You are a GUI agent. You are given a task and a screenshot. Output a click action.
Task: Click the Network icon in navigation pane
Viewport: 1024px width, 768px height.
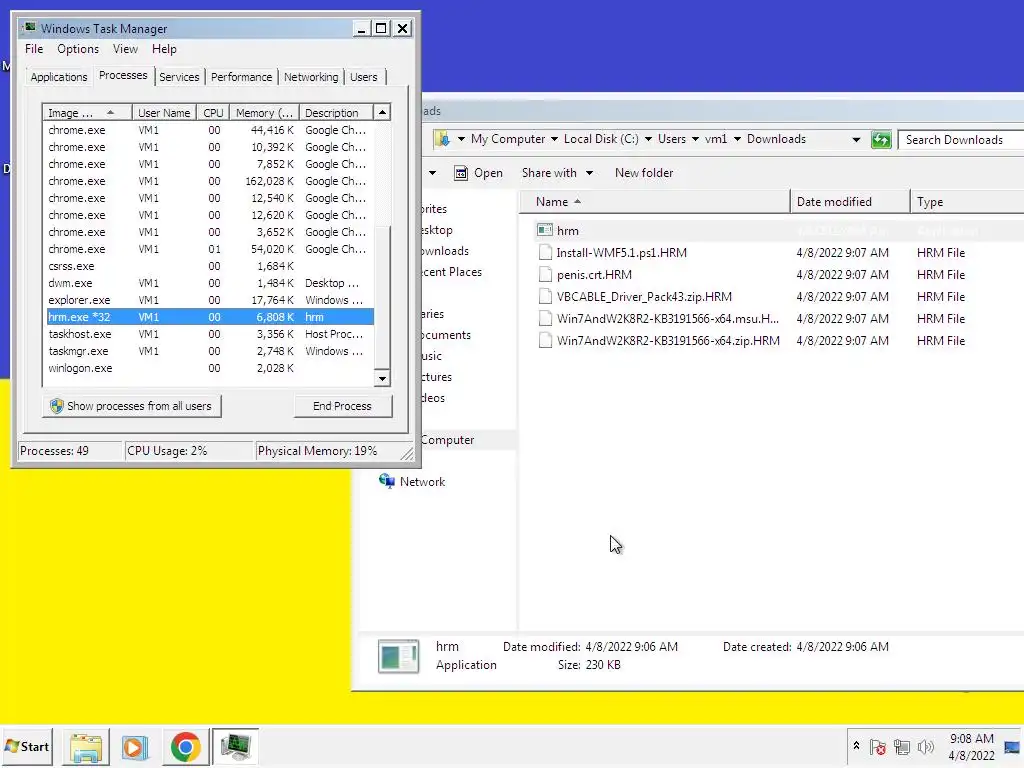(x=387, y=481)
